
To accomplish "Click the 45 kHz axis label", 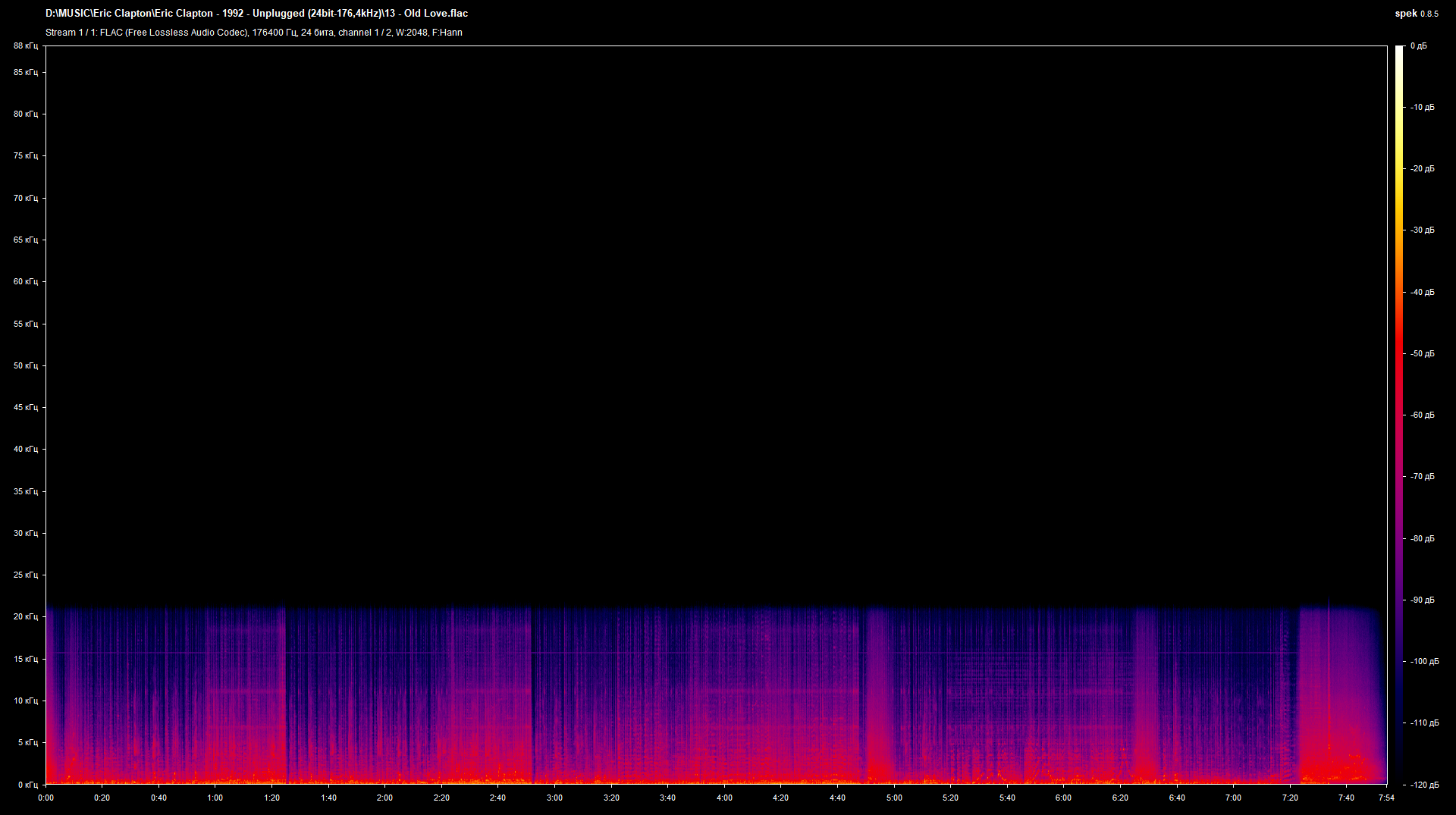I will [x=25, y=406].
